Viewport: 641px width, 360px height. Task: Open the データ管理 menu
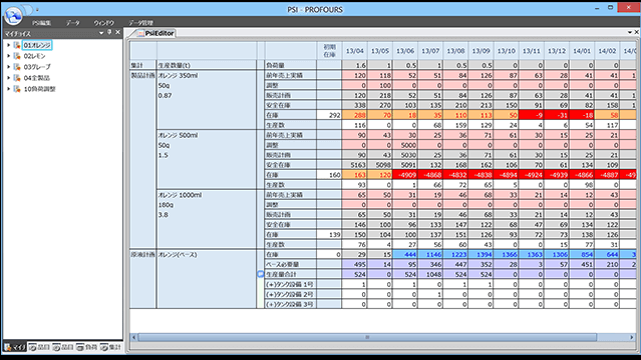coord(141,23)
